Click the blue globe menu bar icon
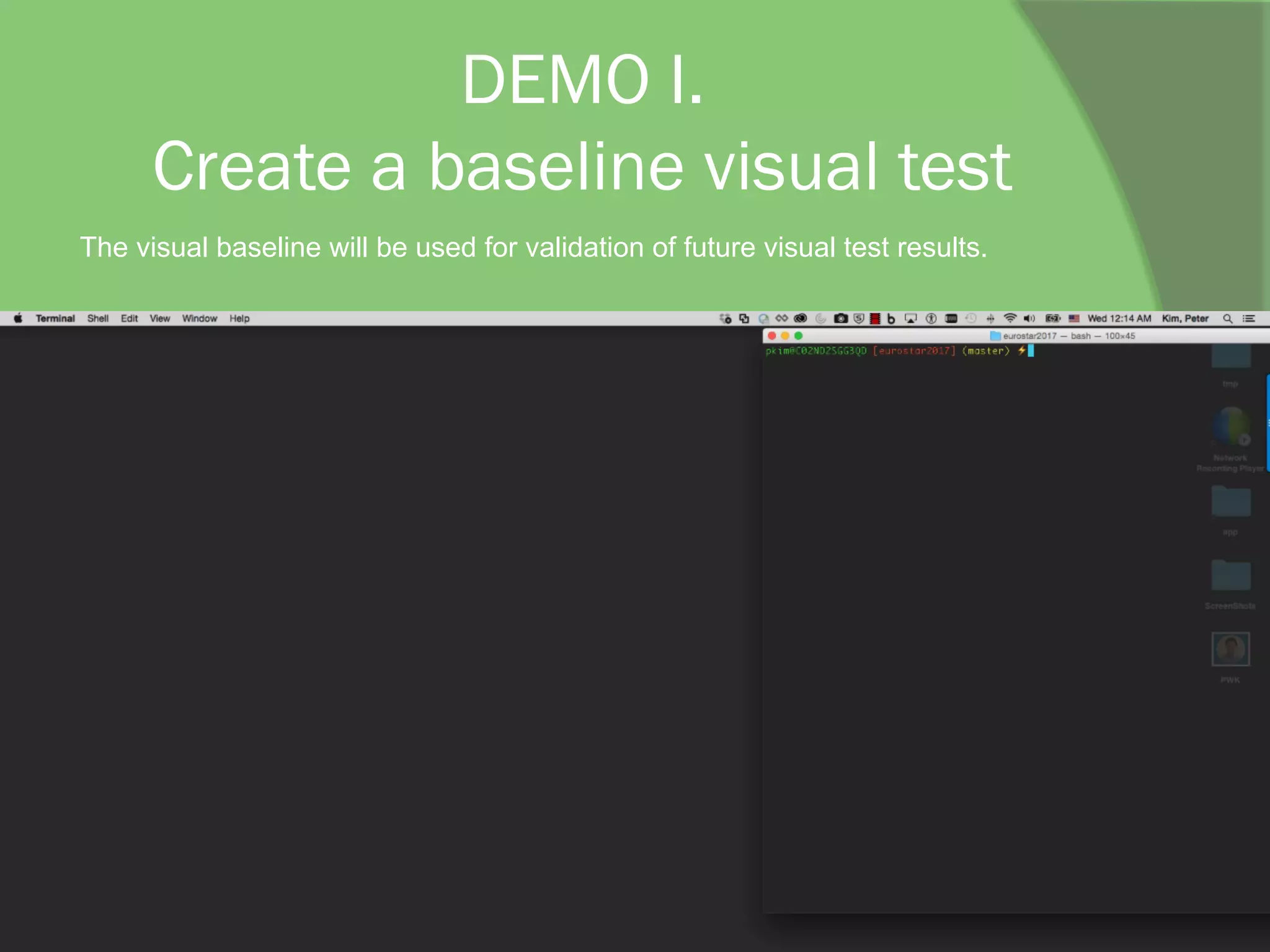 click(x=763, y=318)
